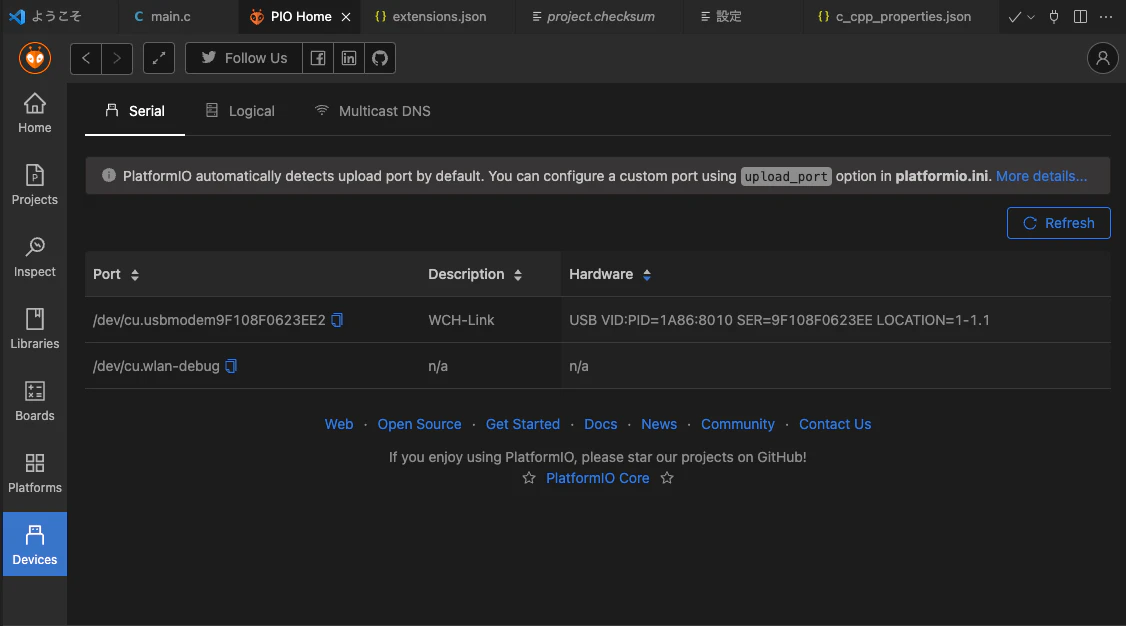
Task: Open Boards in the sidebar
Action: pos(34,401)
